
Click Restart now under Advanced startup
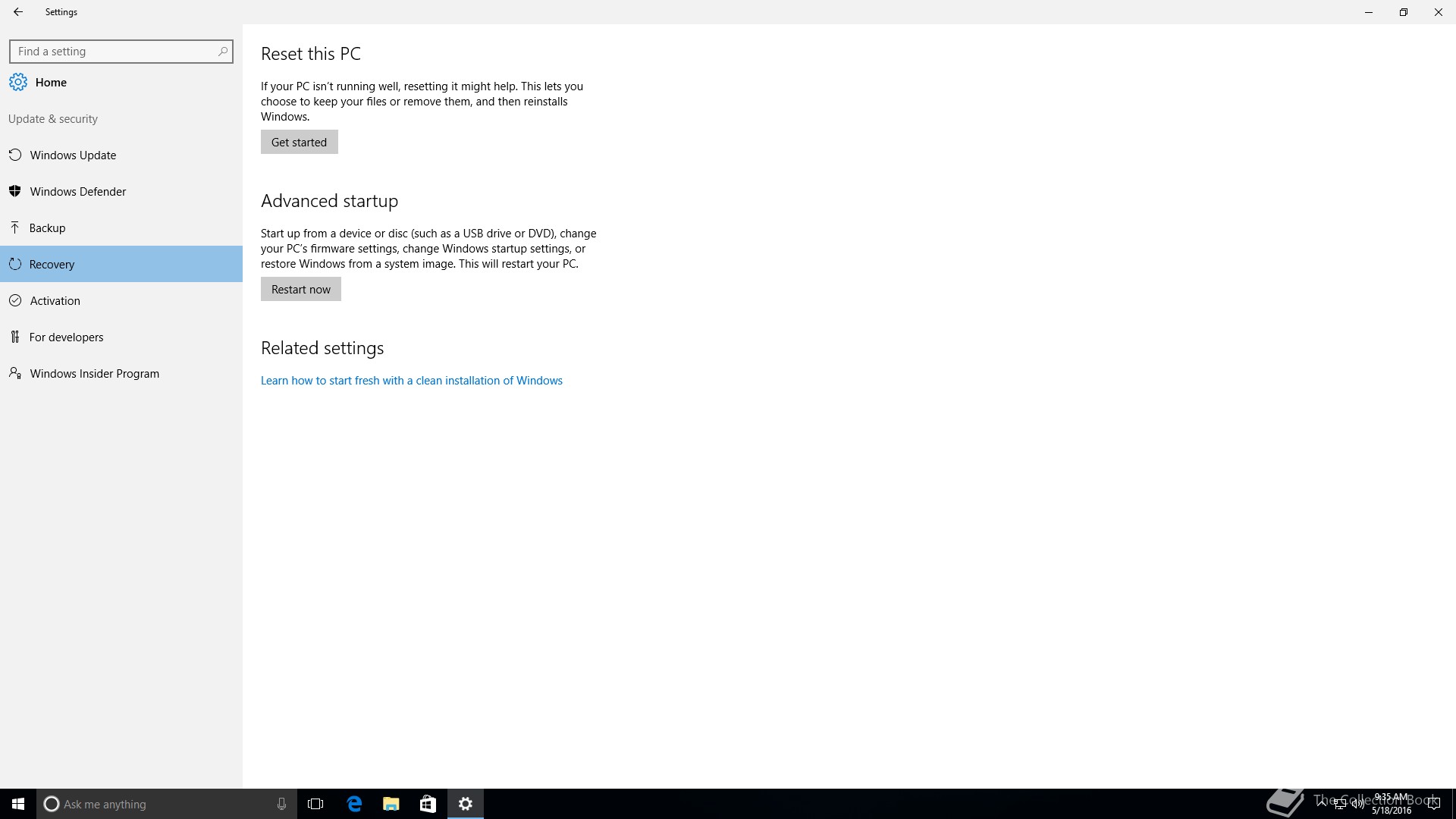click(301, 289)
